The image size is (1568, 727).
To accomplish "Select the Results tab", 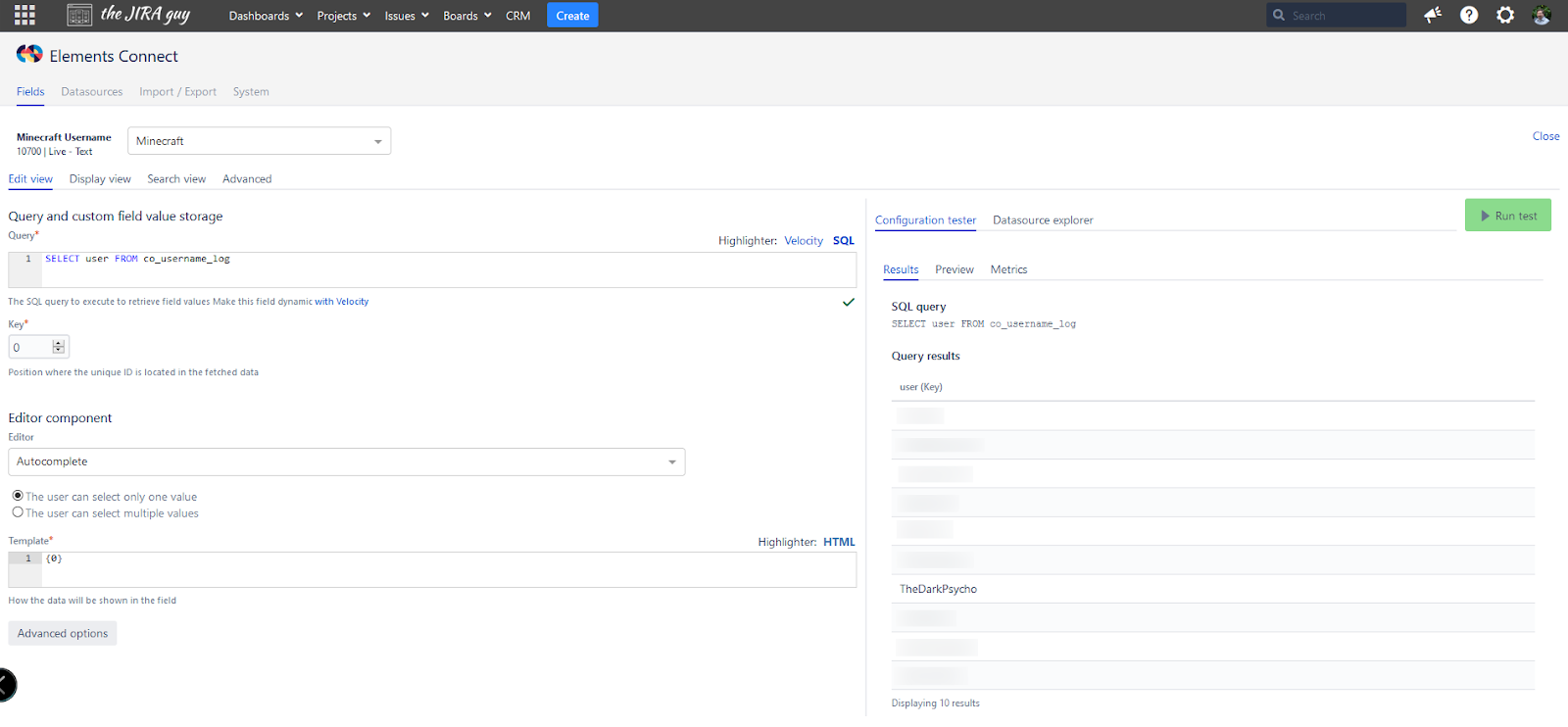I will pyautogui.click(x=901, y=269).
